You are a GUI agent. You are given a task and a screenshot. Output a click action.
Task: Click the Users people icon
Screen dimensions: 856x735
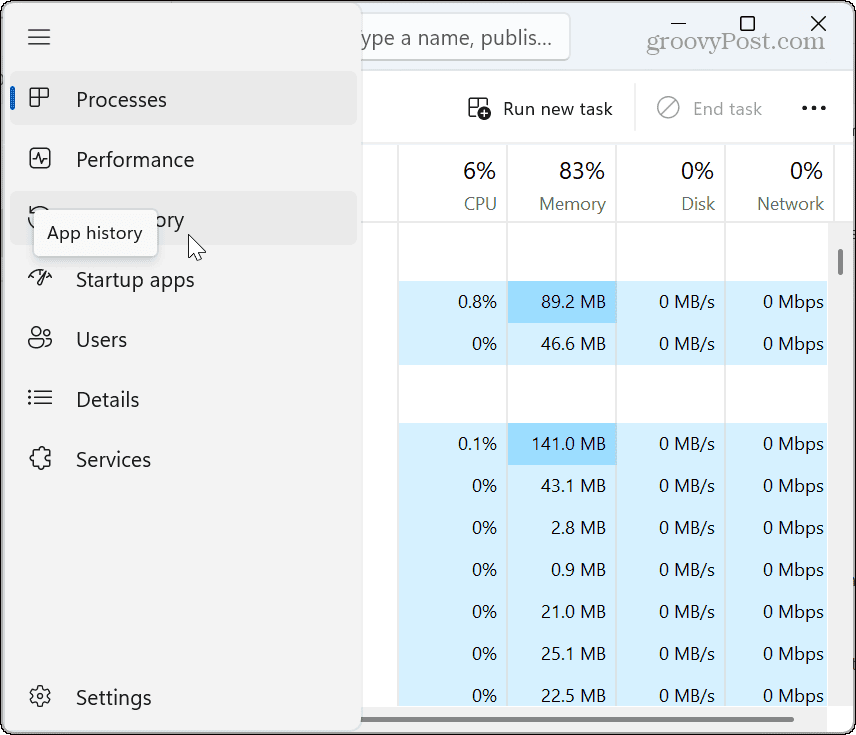pos(40,338)
